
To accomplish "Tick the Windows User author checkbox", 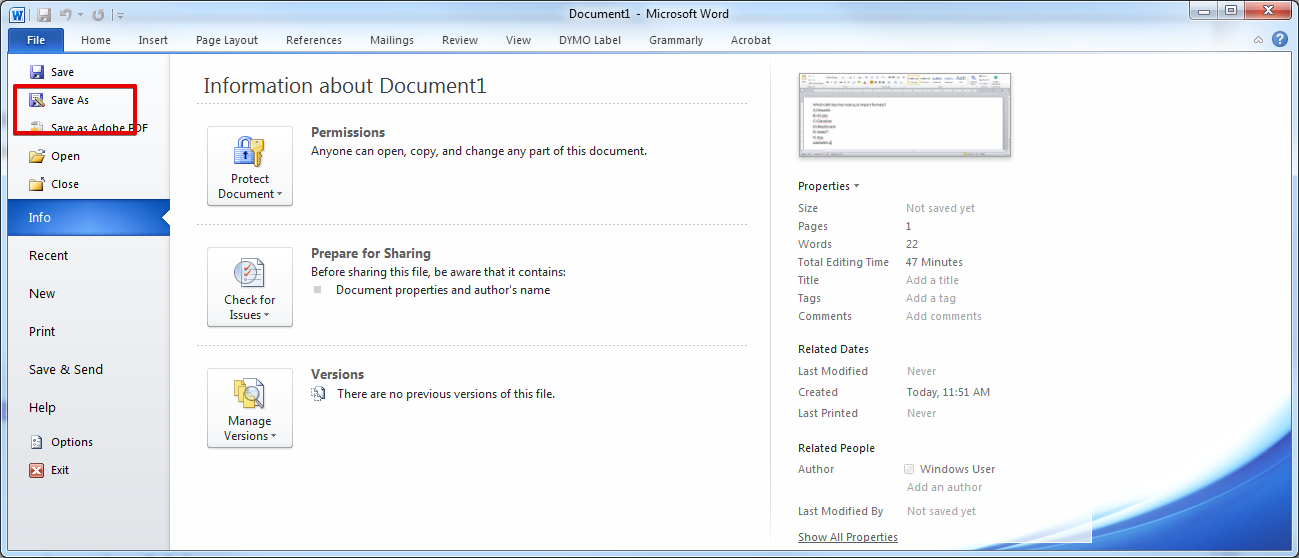I will point(909,469).
